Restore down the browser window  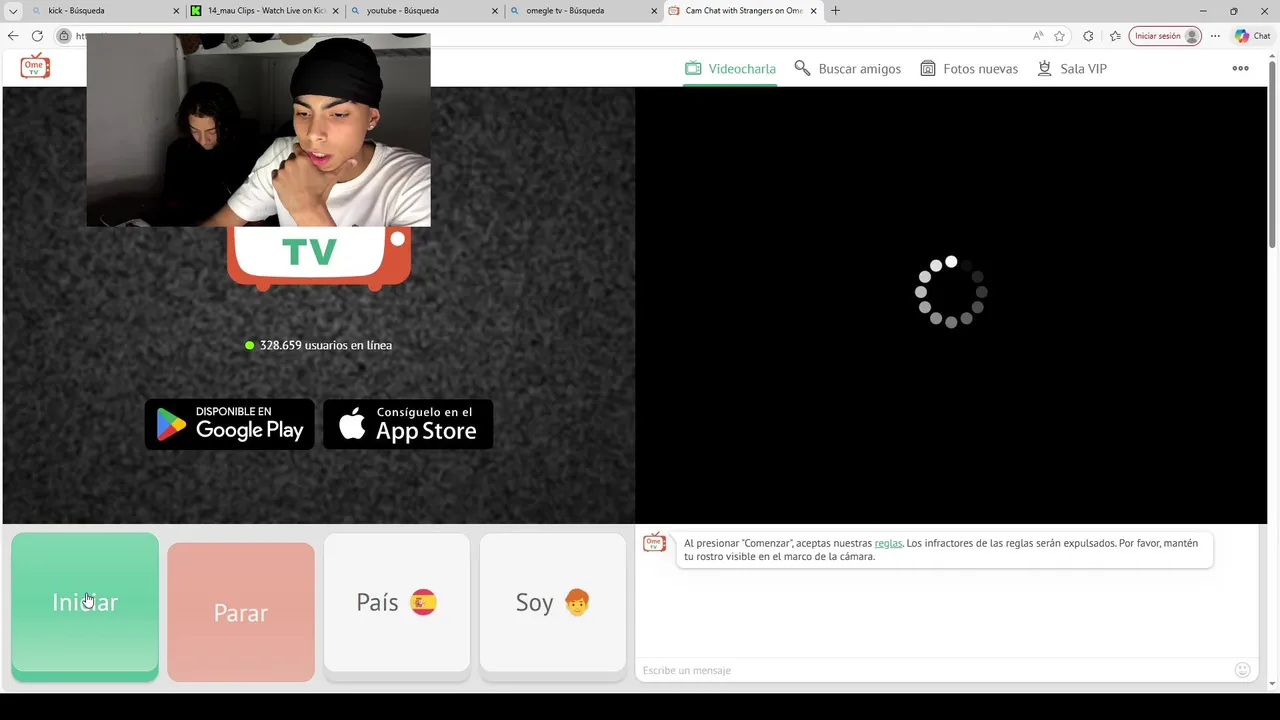pos(1233,11)
